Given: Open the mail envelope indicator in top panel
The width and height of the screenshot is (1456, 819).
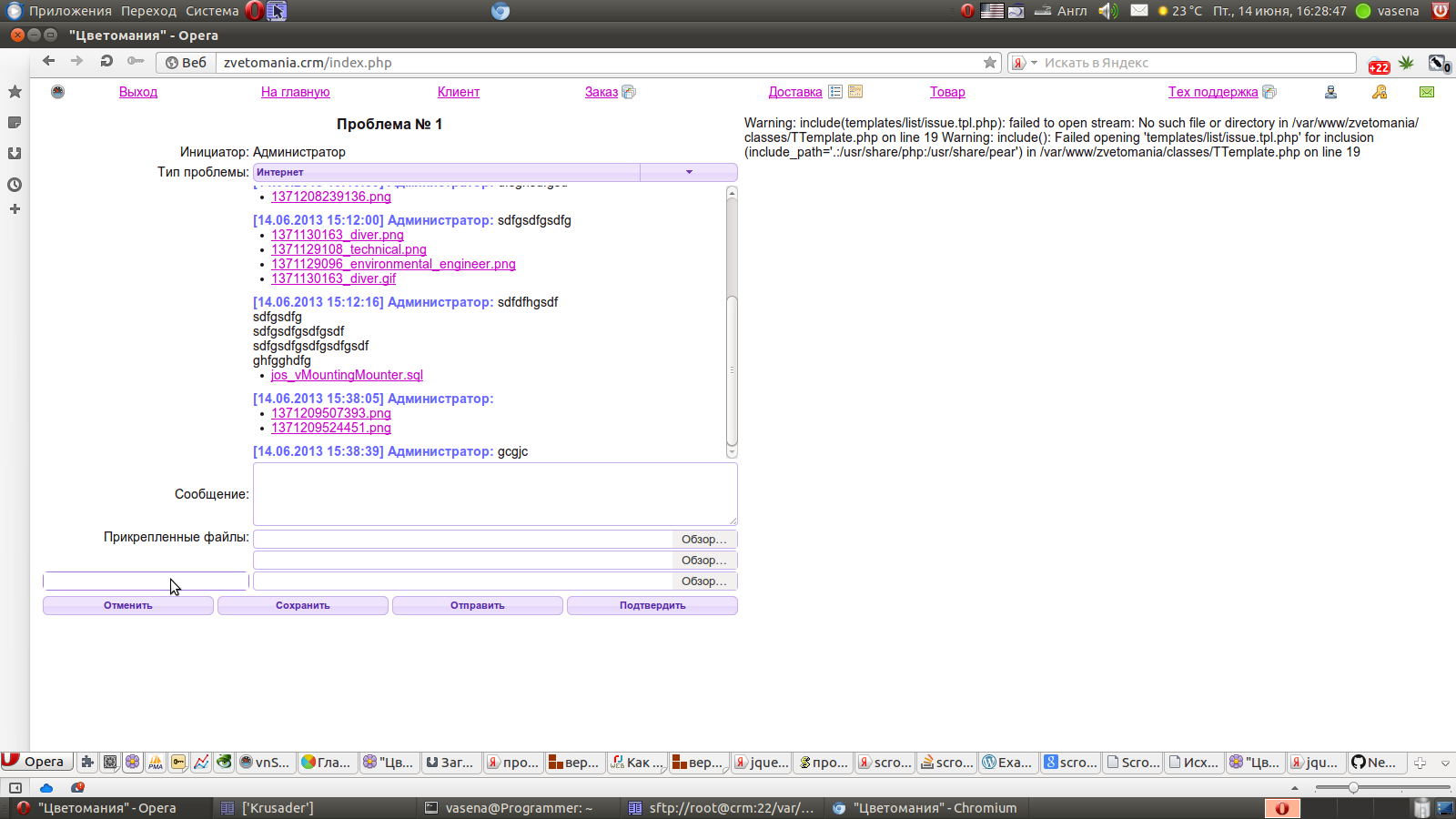Looking at the screenshot, I should click(x=1139, y=11).
